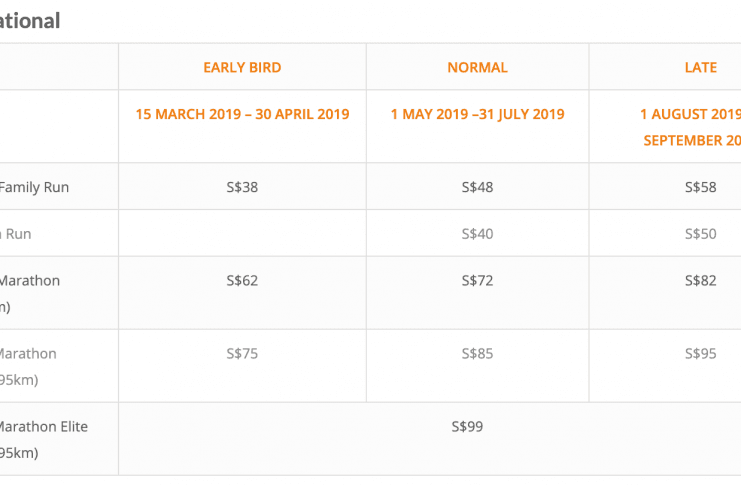
Task: Click the EARLY BIRD column header
Action: pos(242,68)
